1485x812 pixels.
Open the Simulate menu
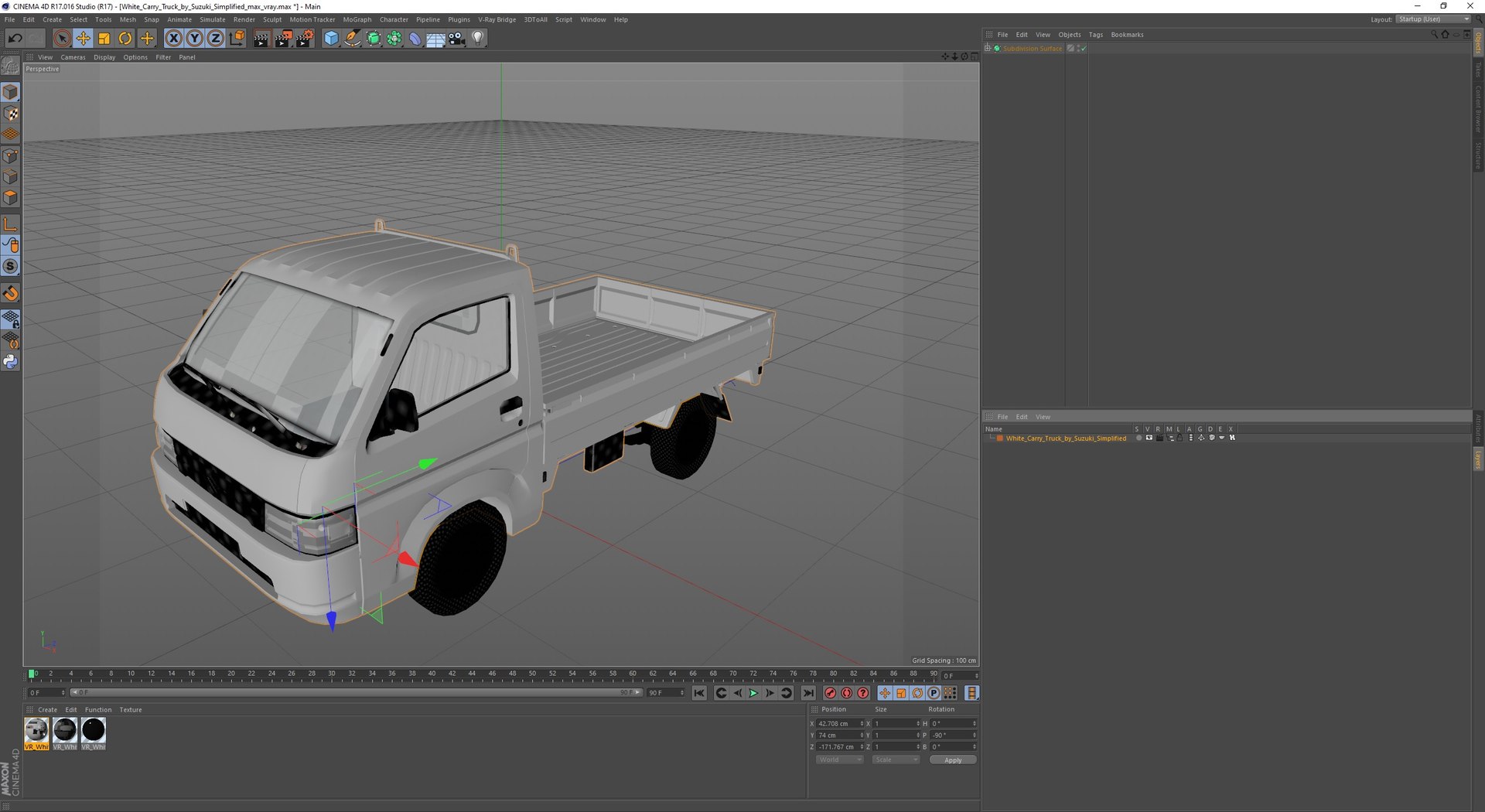coord(213,19)
